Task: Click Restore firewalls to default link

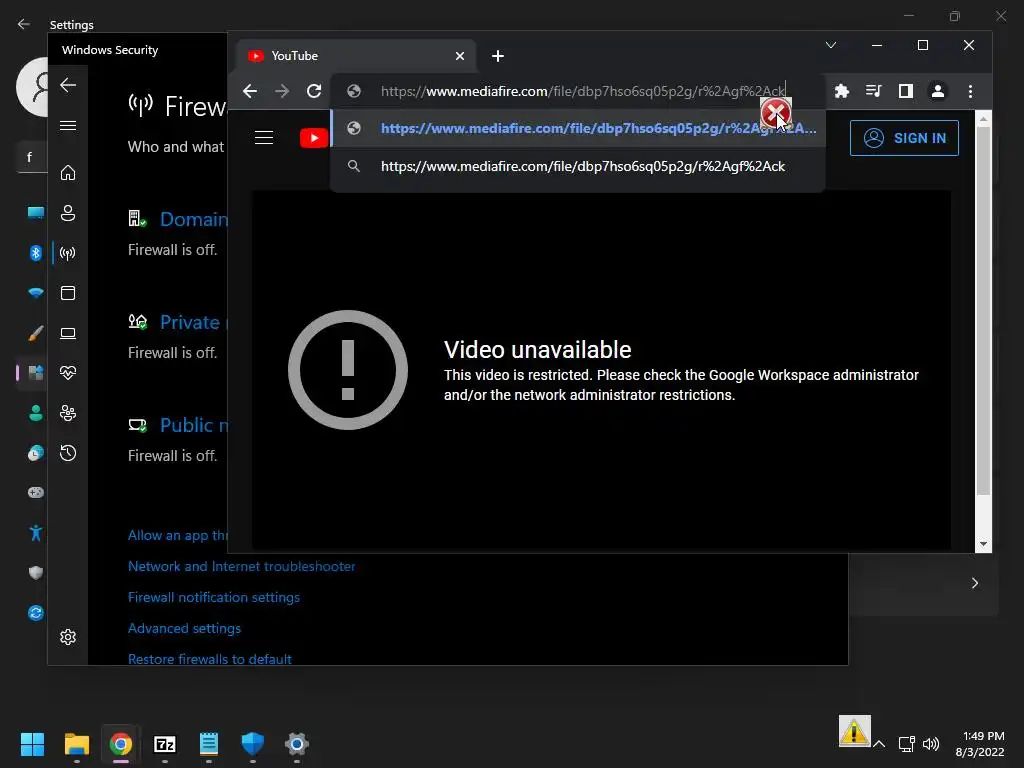Action: [210, 659]
